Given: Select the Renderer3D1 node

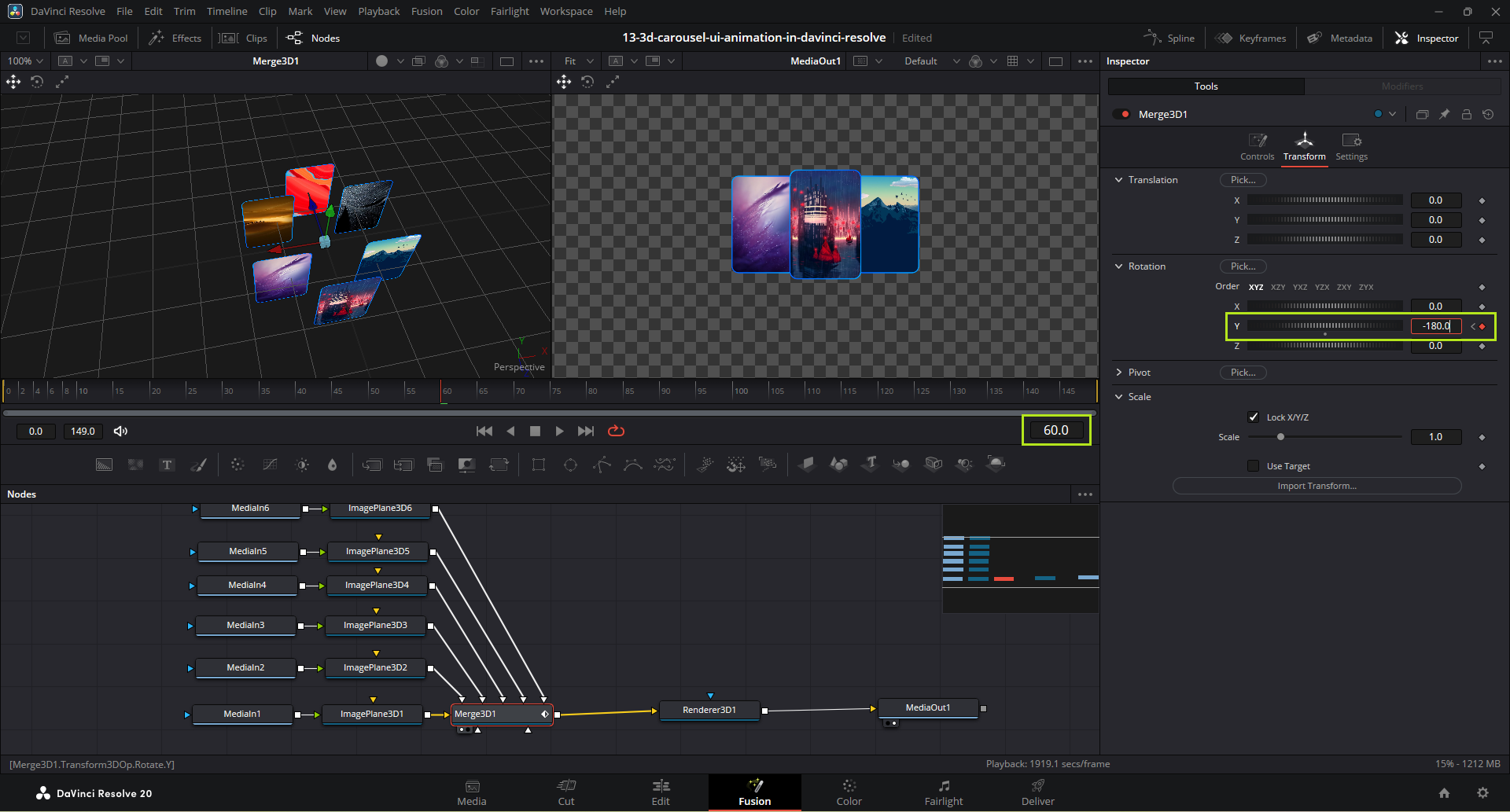Looking at the screenshot, I should click(x=709, y=711).
